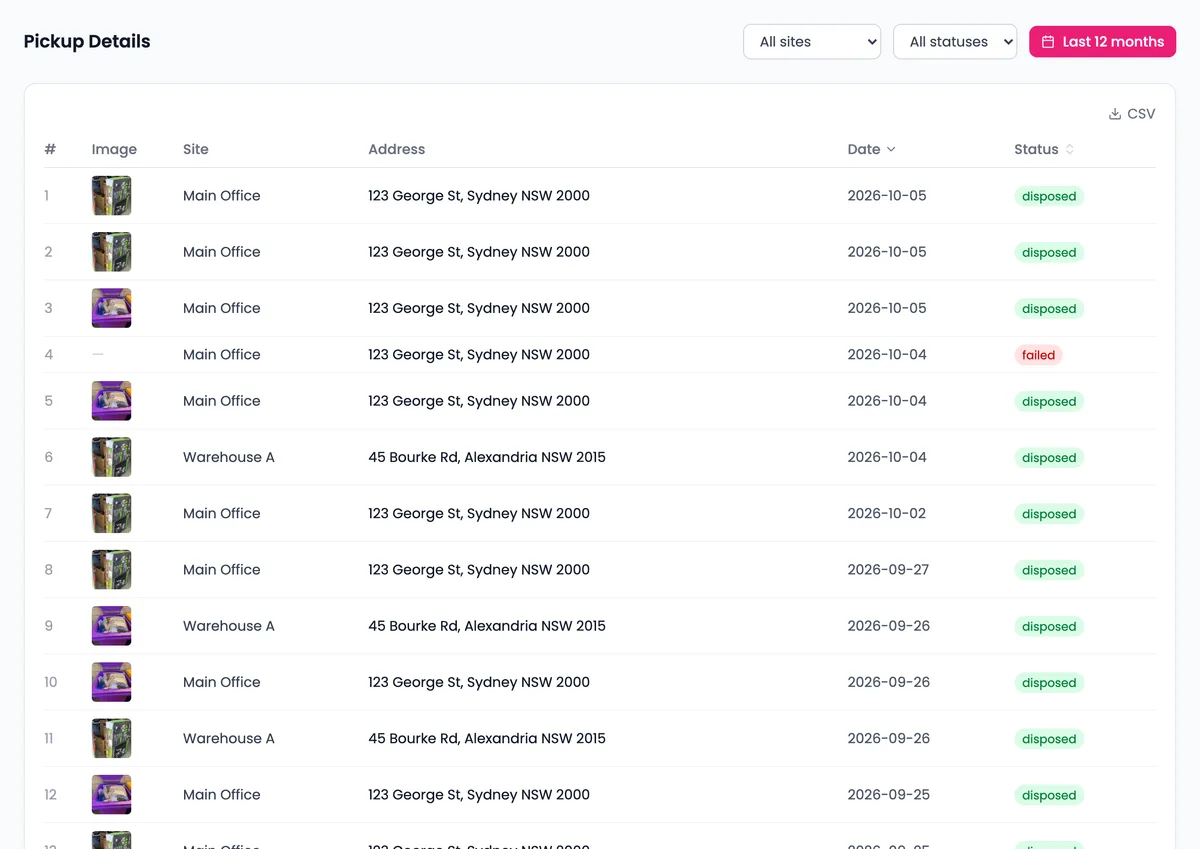The width and height of the screenshot is (1200, 849).
Task: Download the table as CSV
Action: pos(1132,114)
